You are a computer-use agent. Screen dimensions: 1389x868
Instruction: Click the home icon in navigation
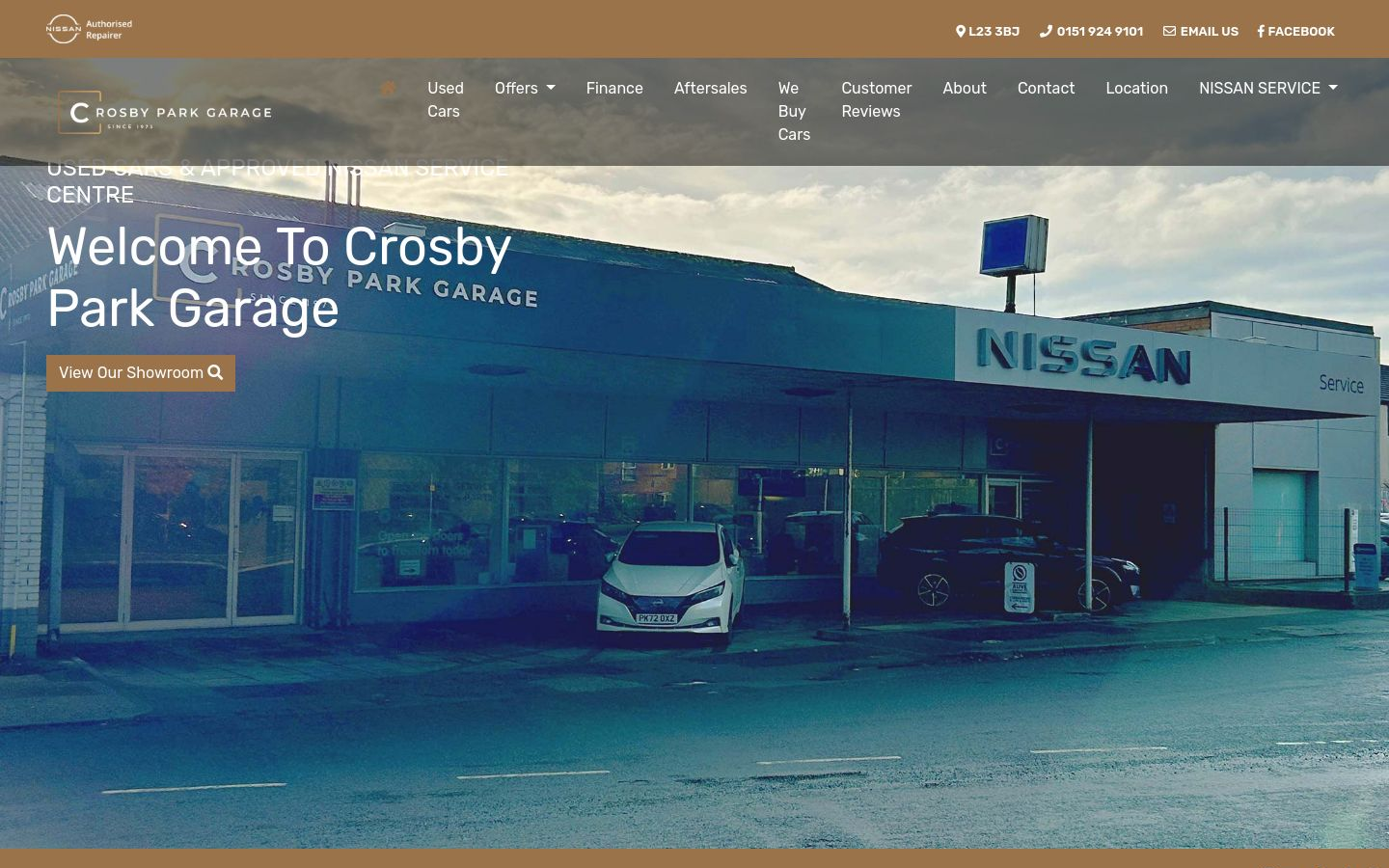click(388, 88)
